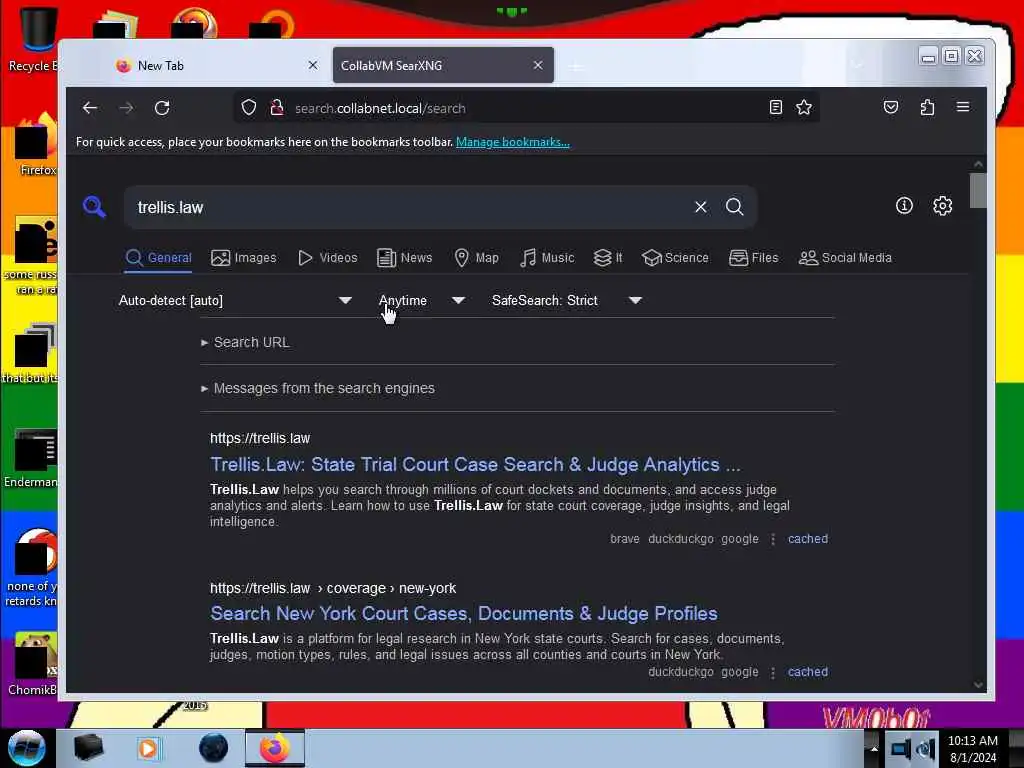This screenshot has height=768, width=1024.
Task: Show hidden tray icons arrow
Action: (x=874, y=748)
